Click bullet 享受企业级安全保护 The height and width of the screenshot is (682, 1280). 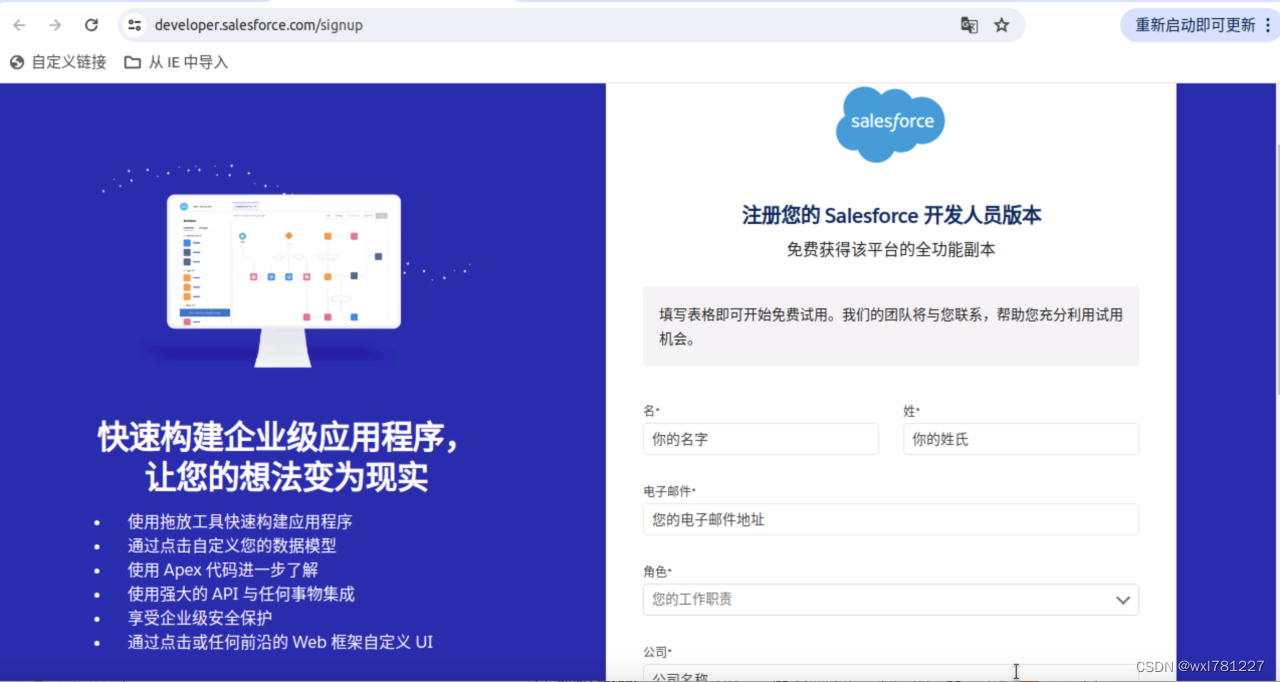[x=200, y=618]
